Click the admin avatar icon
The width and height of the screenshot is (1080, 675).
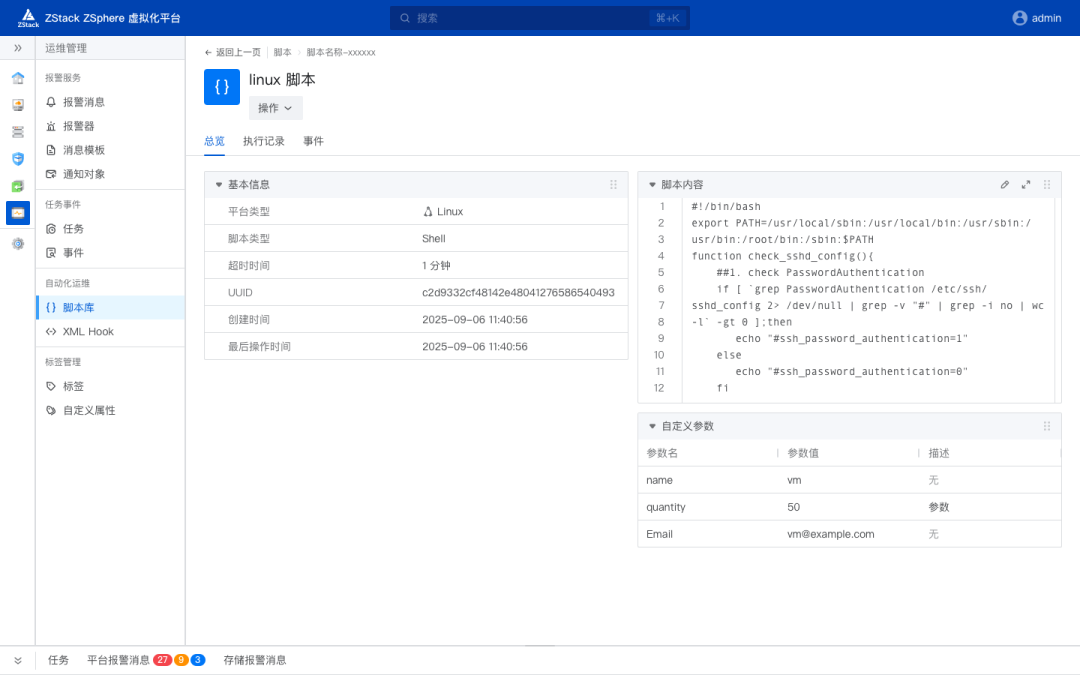1020,18
